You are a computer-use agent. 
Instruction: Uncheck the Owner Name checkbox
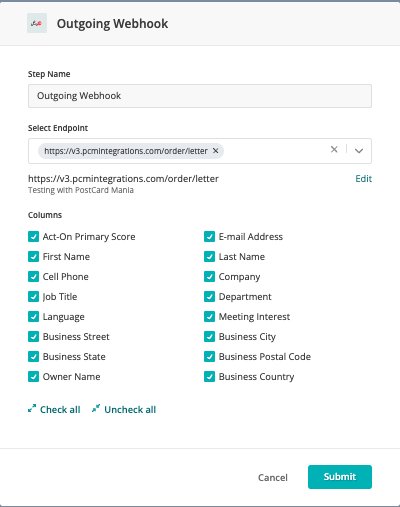(33, 377)
